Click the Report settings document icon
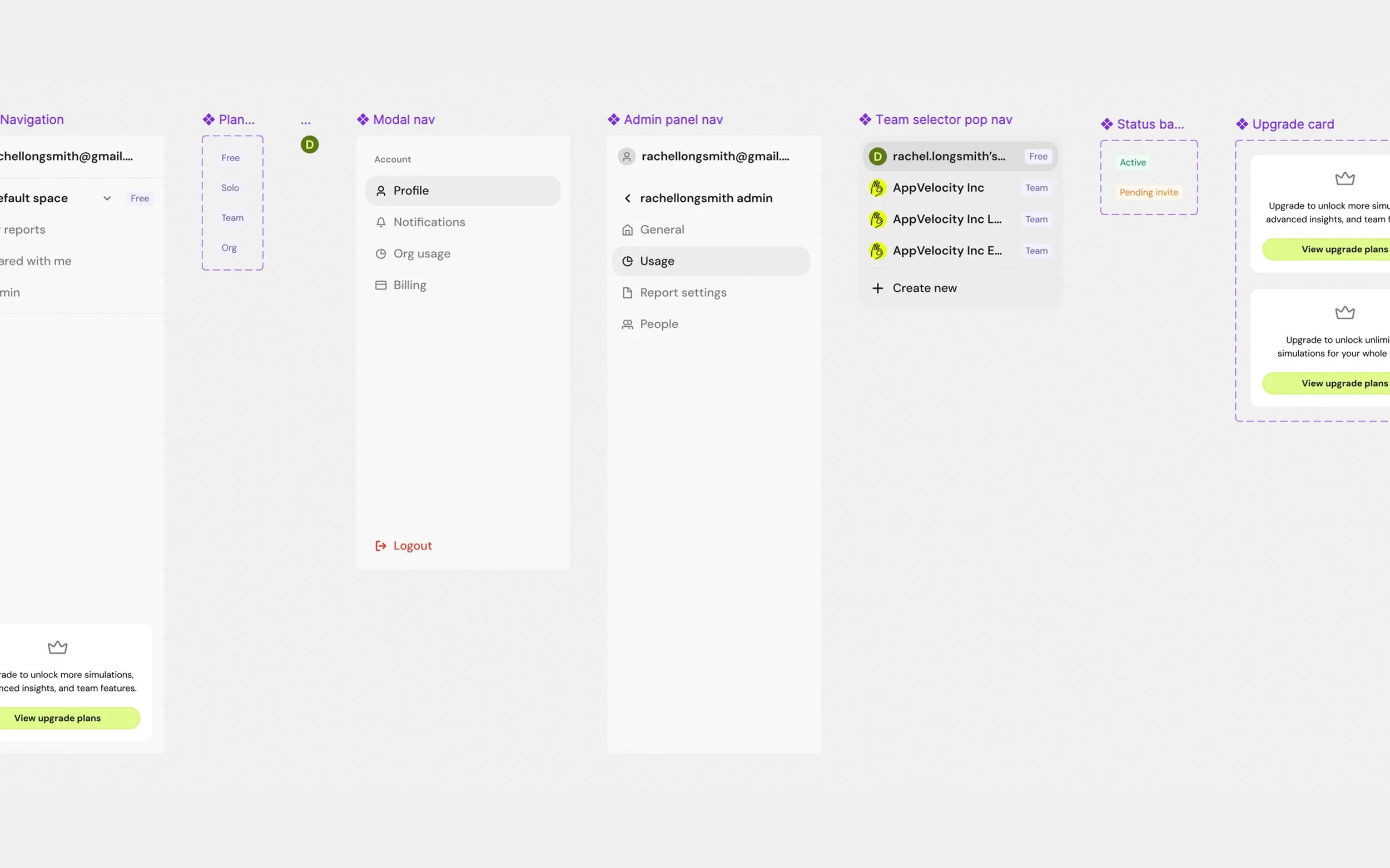 pyautogui.click(x=627, y=293)
